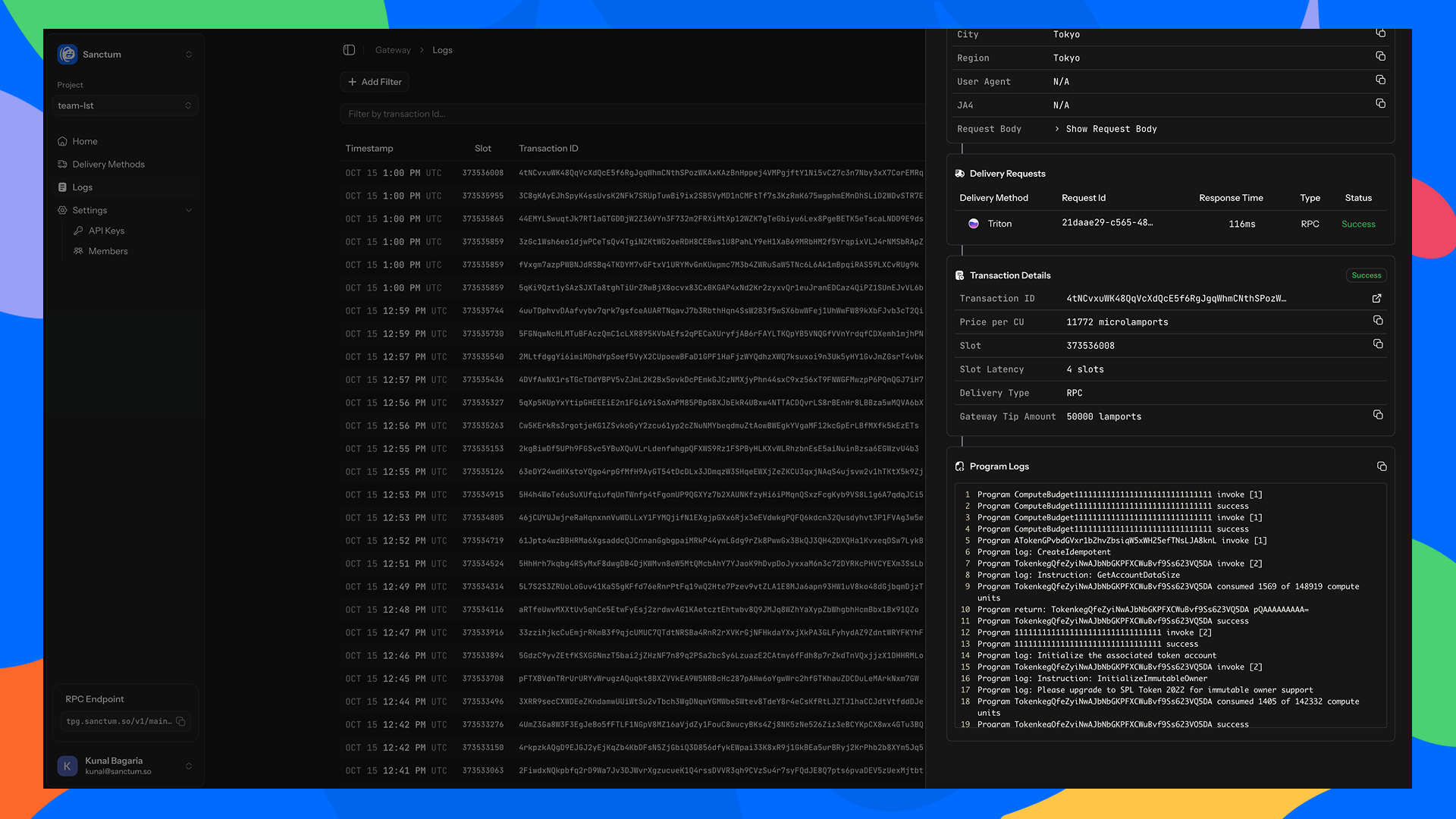Screen dimensions: 1456x819
Task: Copy the User Agent value
Action: 1380,80
